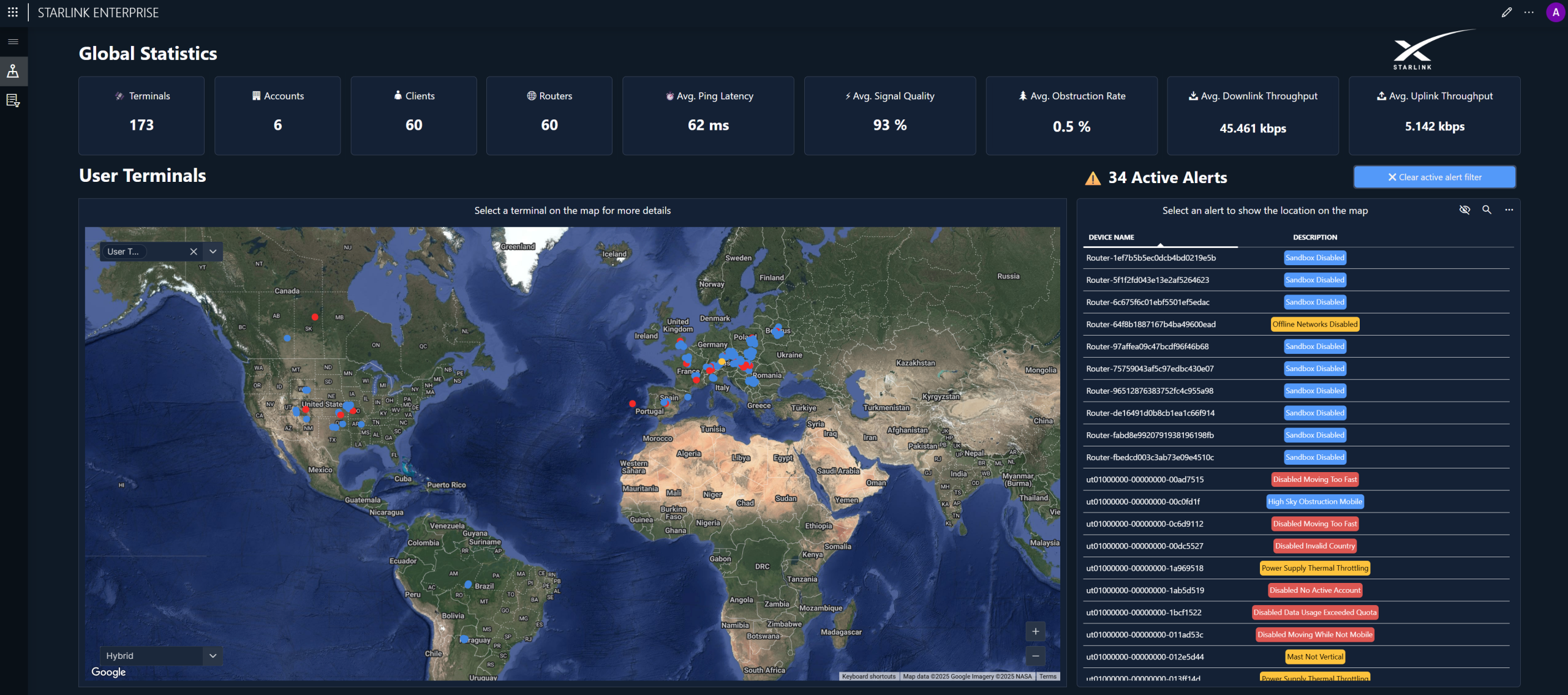The image size is (1568, 695).
Task: Expand the hamburger navigation menu
Action: 13,42
